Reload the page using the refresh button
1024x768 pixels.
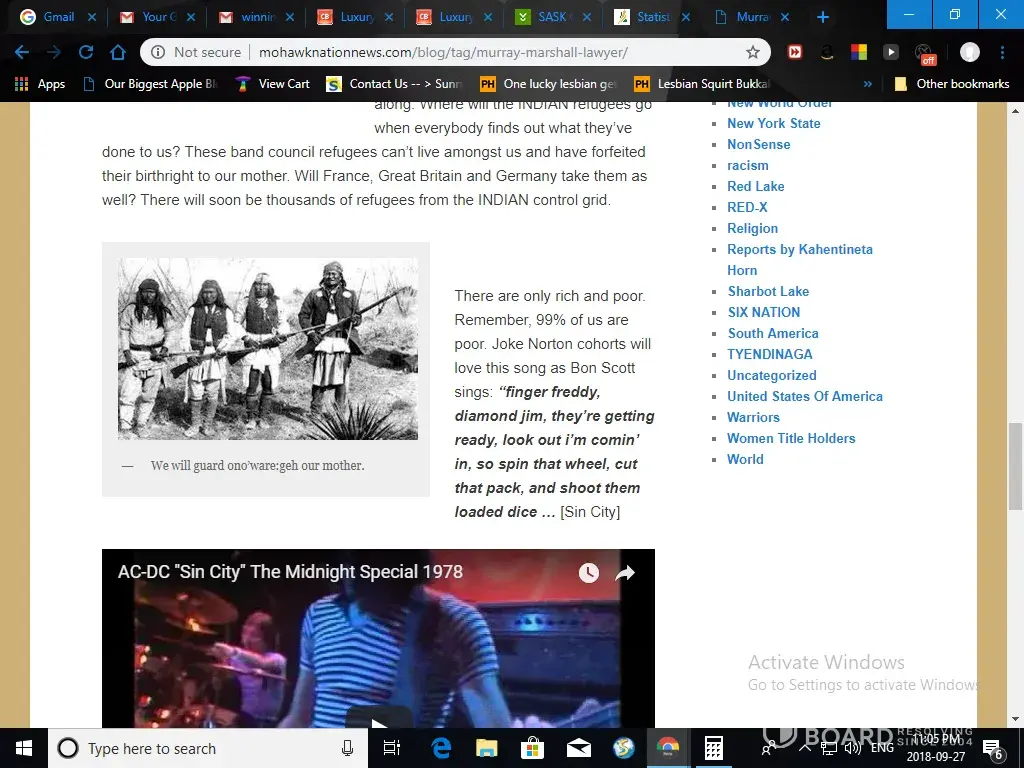(86, 52)
